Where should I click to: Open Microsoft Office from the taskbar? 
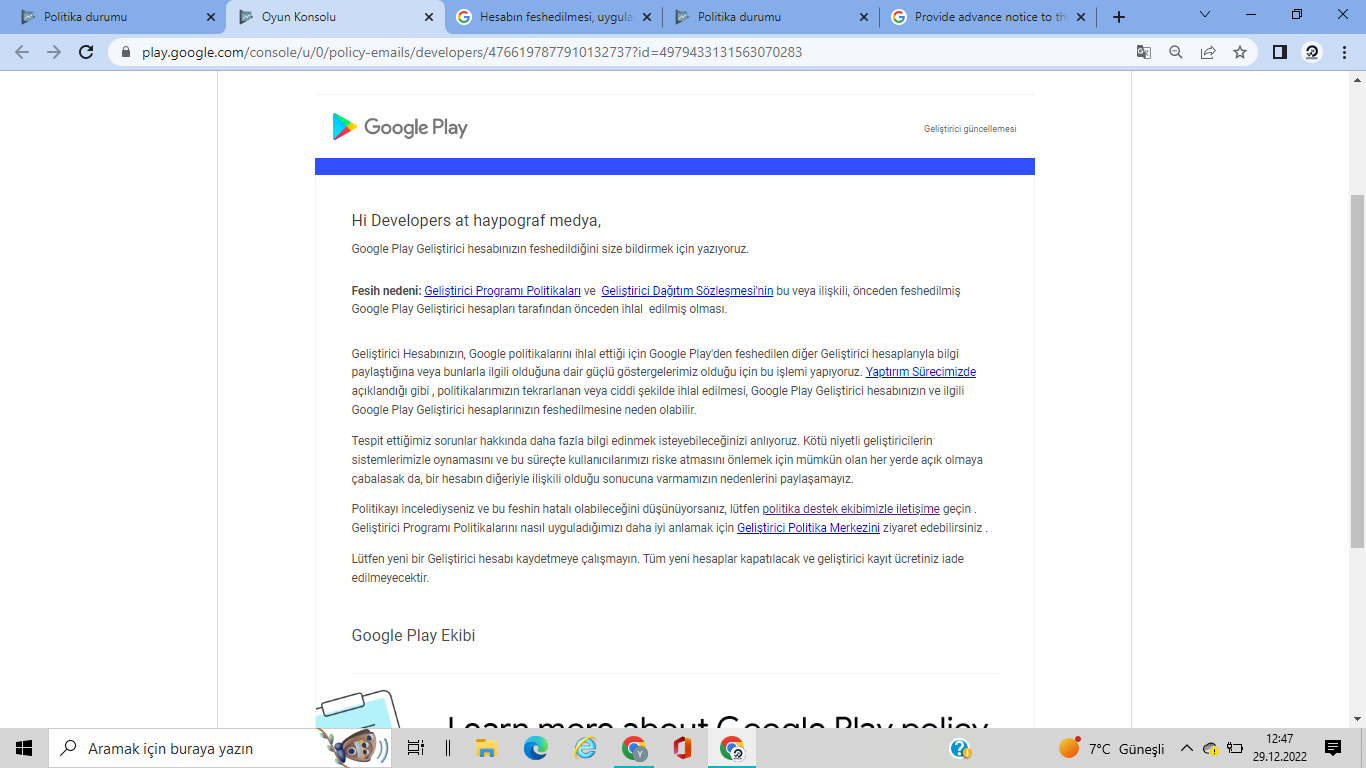click(x=683, y=748)
